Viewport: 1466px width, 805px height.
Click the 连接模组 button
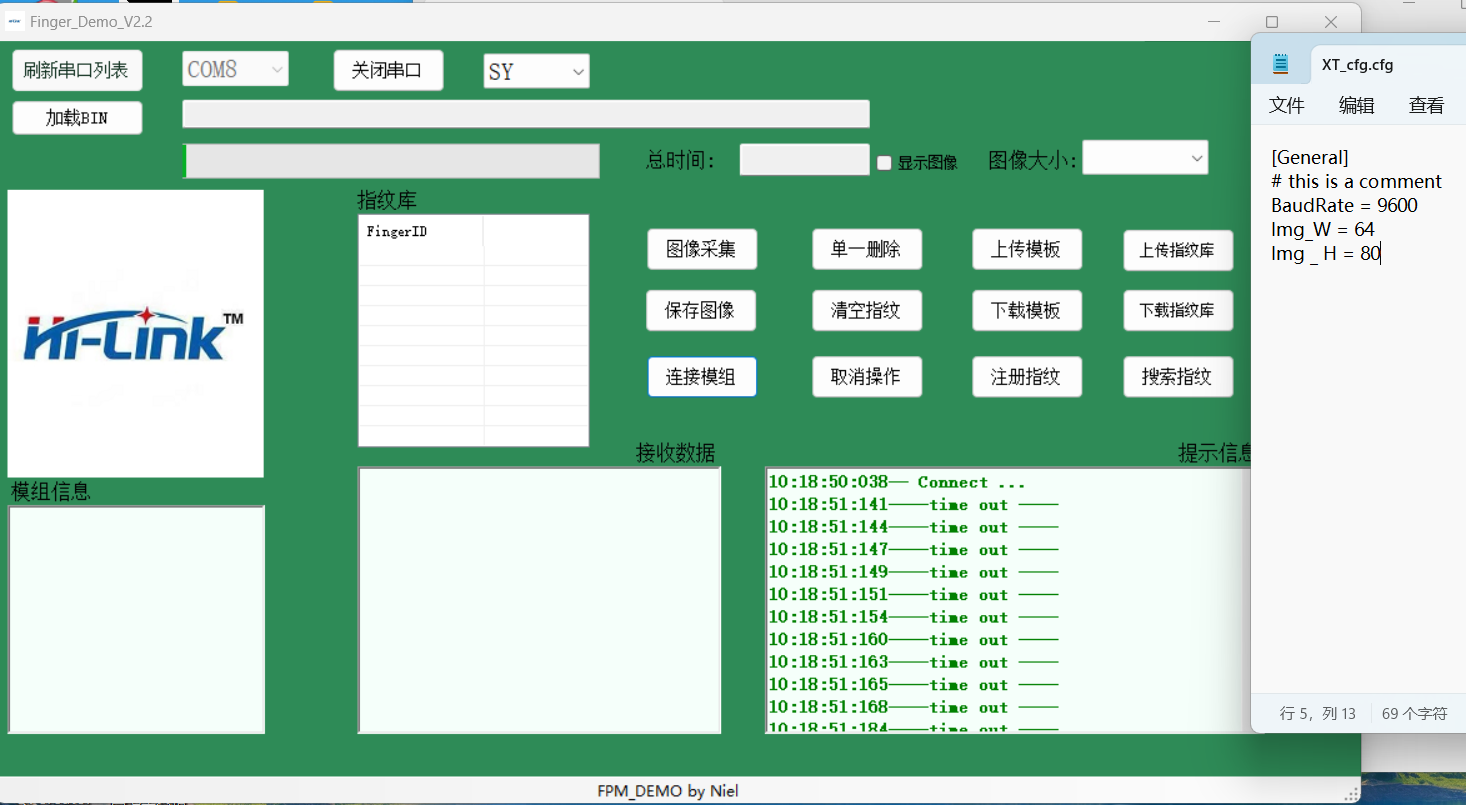pos(702,377)
